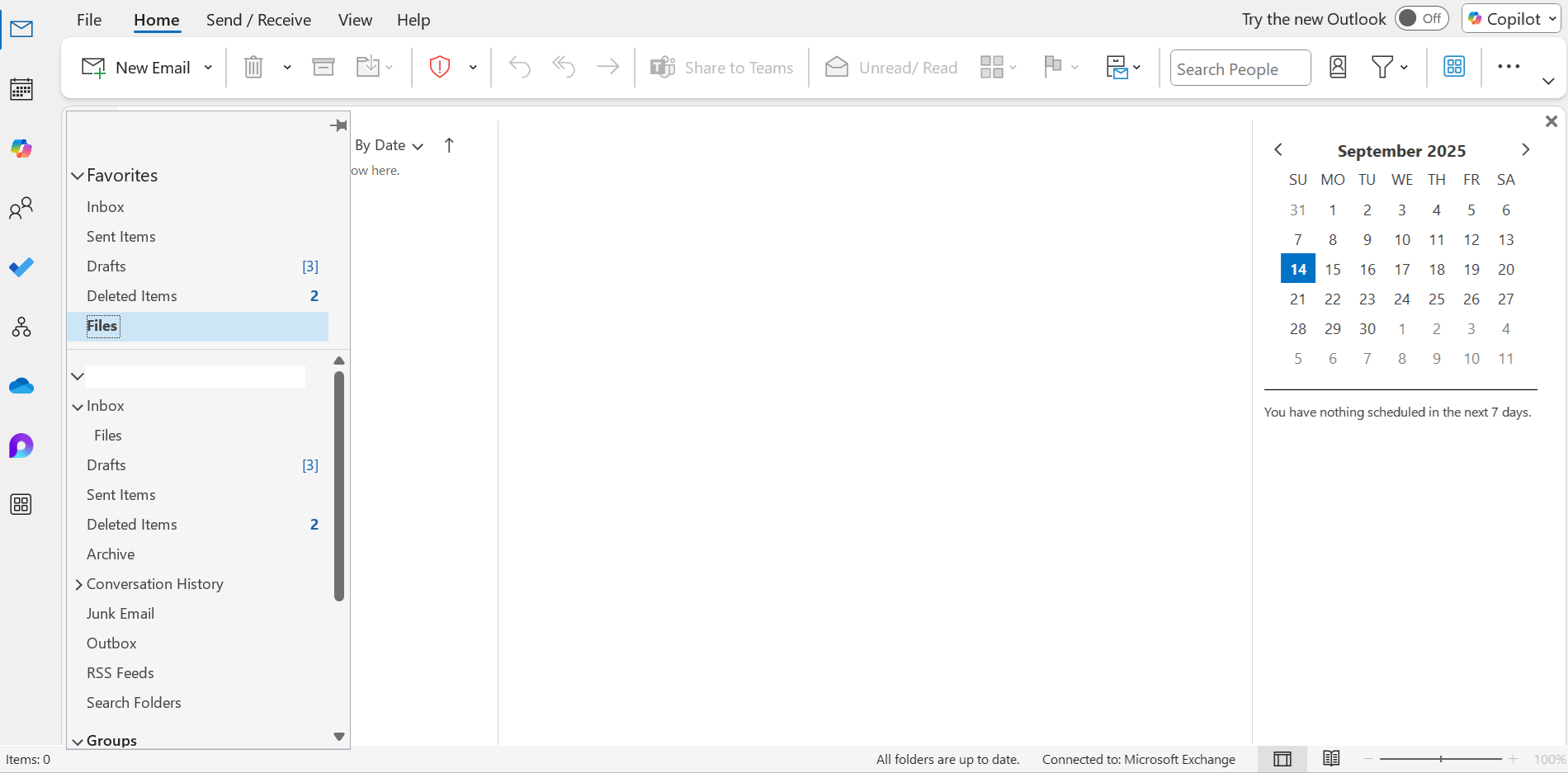Switch to the Send / Receive tab
Image resolution: width=1568 pixels, height=773 pixels.
[x=258, y=20]
